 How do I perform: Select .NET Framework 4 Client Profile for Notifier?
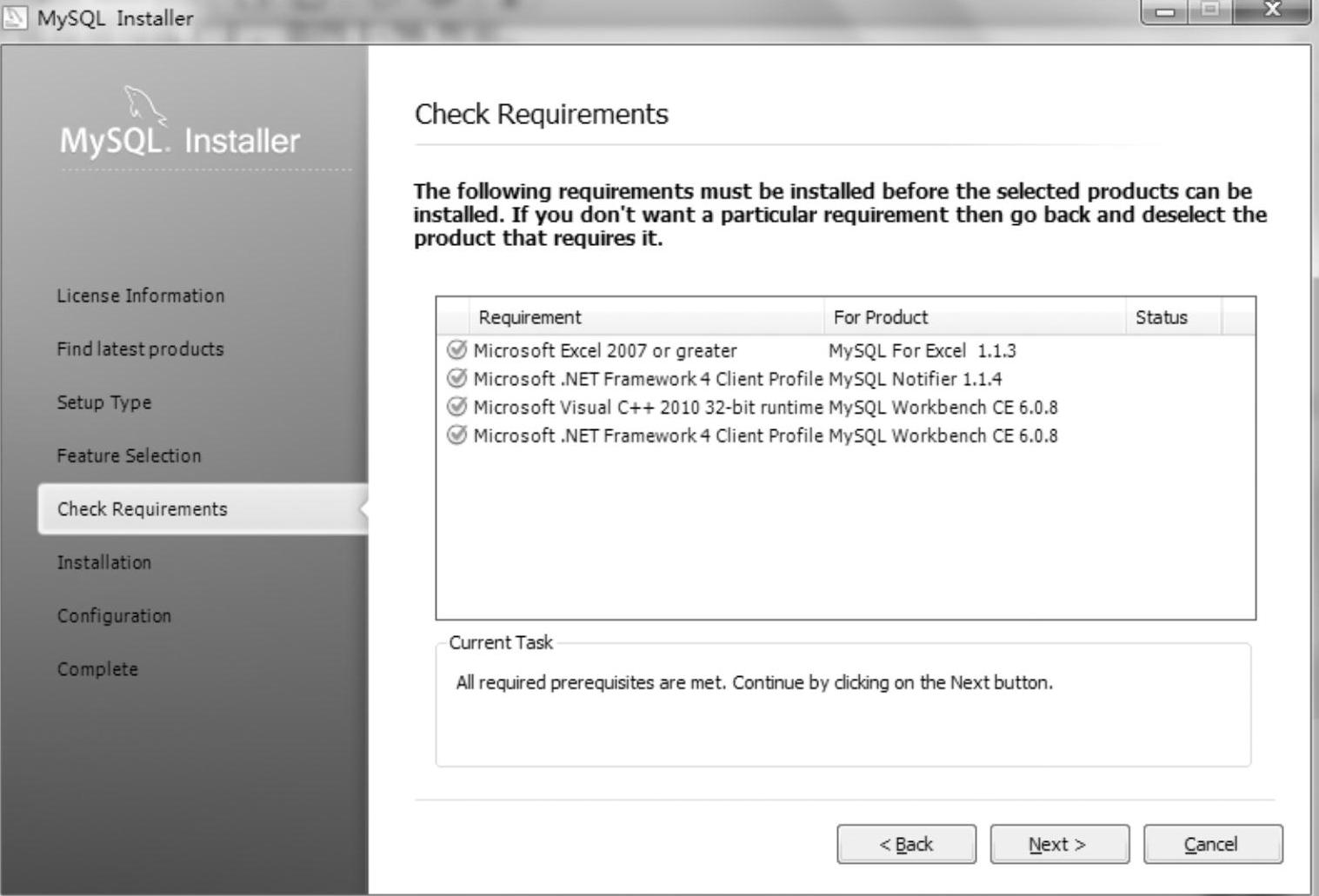(x=648, y=379)
